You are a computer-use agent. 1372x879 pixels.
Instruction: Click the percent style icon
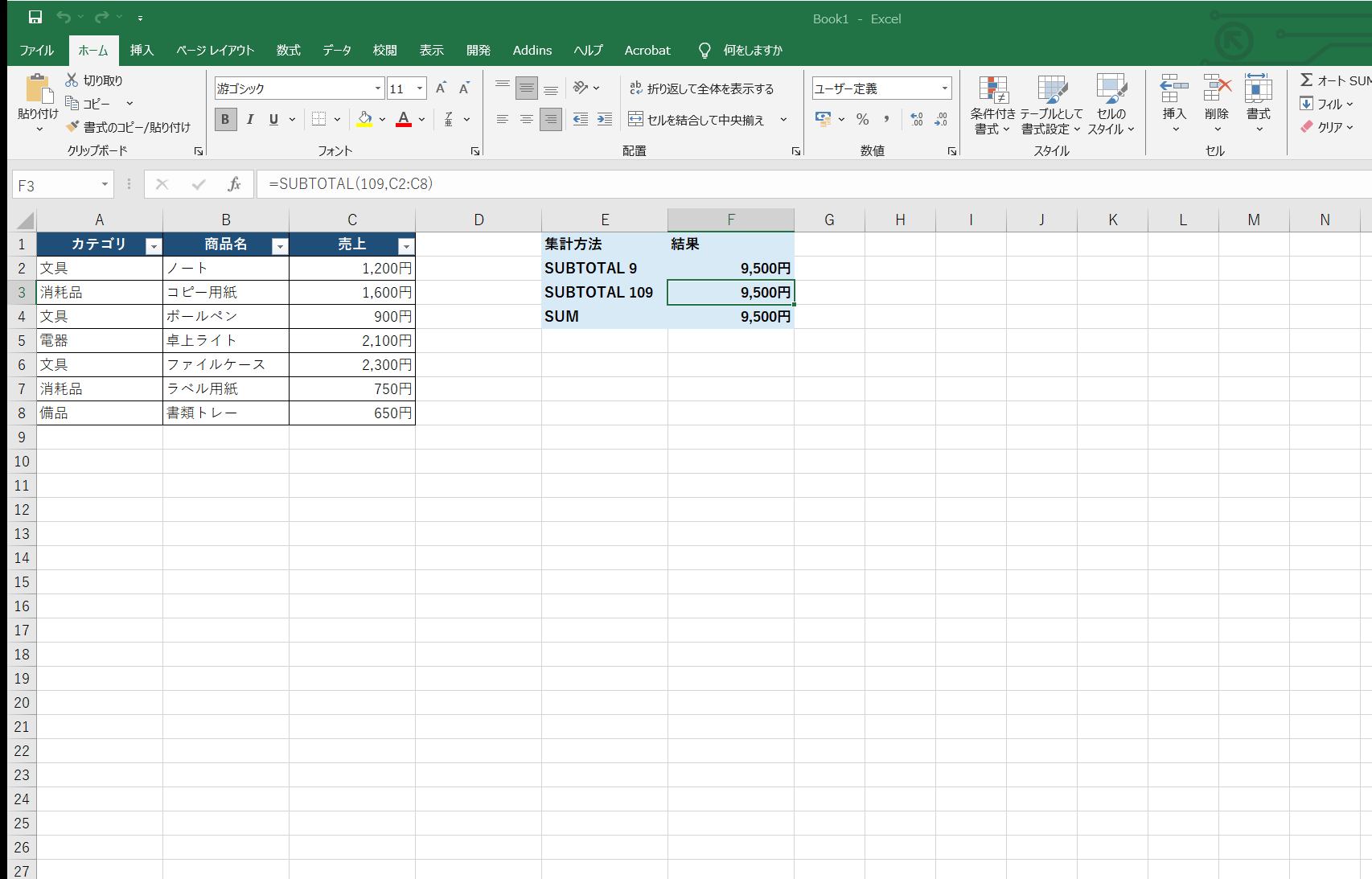click(x=862, y=119)
